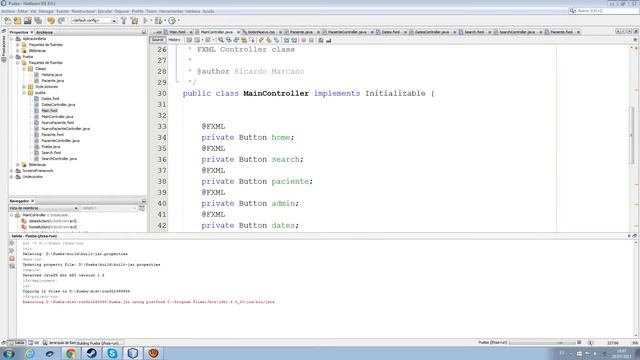Select Paciente.java under Clases
This screenshot has height=360, width=640.
point(52,81)
